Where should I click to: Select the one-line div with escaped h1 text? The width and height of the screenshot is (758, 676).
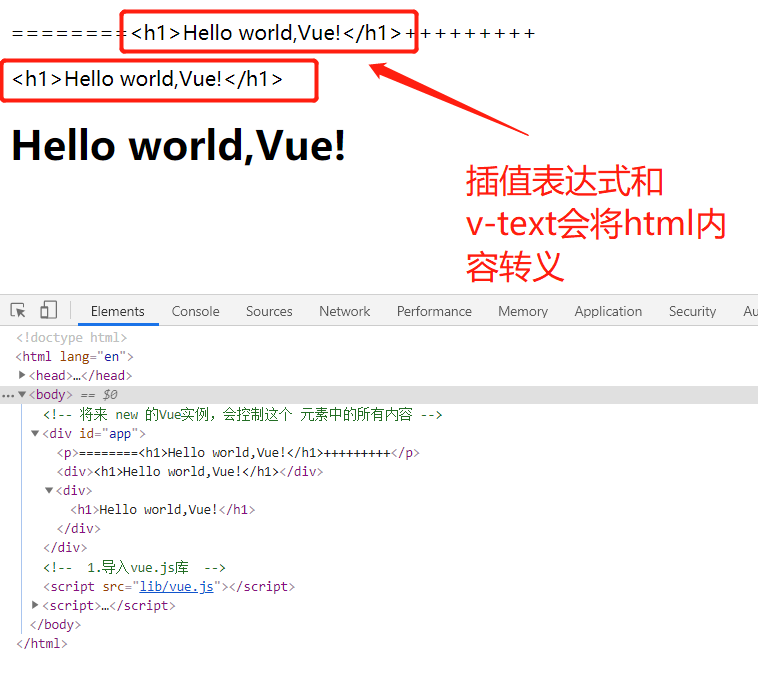point(190,471)
